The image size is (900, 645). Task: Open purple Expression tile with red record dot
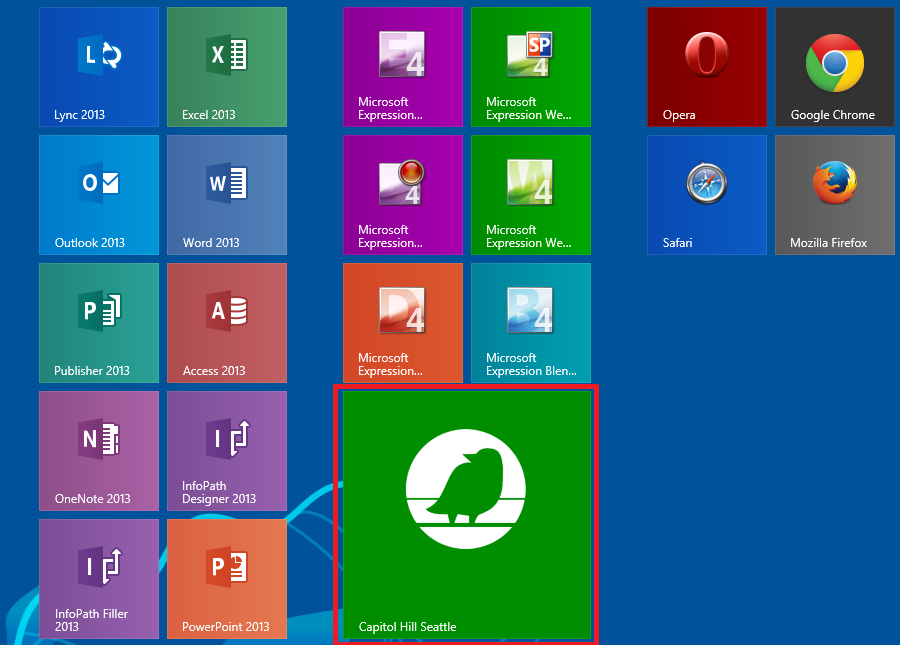[x=403, y=195]
